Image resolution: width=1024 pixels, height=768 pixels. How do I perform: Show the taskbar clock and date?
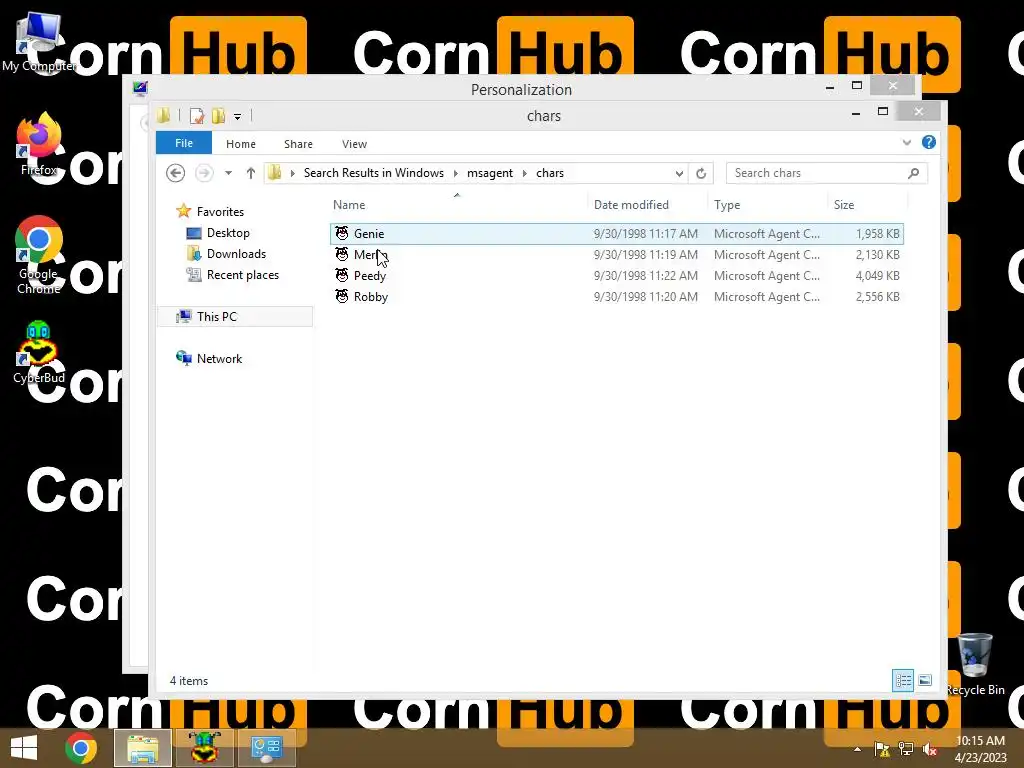coord(980,749)
